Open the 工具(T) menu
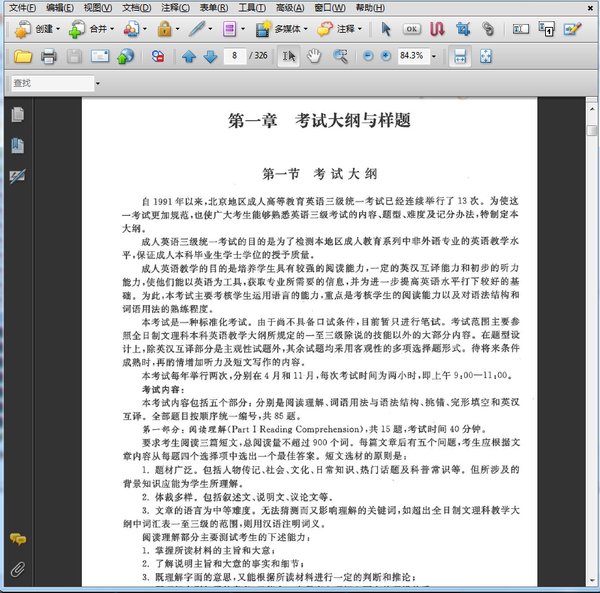 (252, 8)
